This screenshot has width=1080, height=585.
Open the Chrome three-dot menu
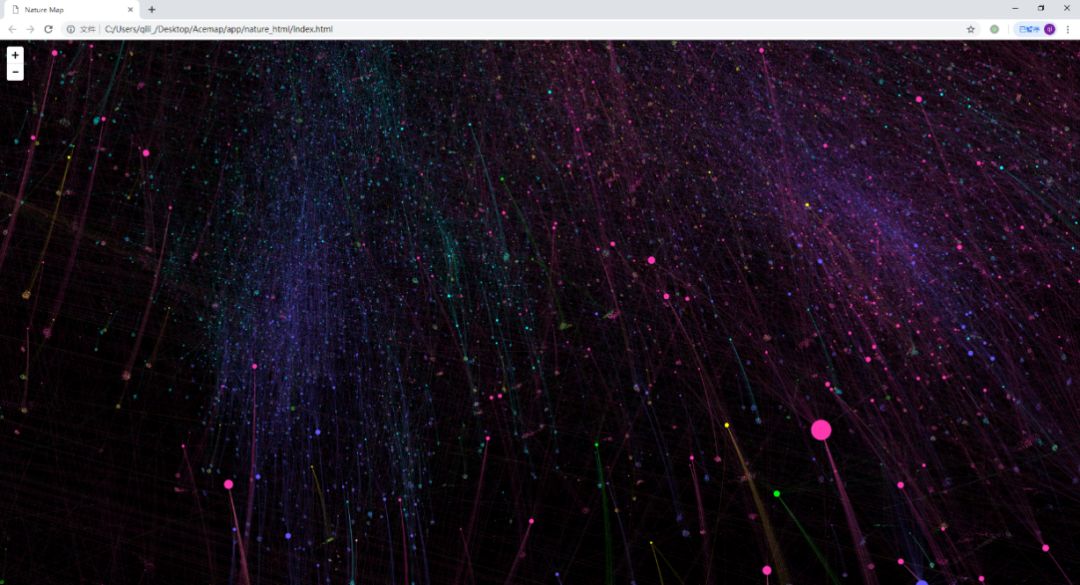click(1068, 29)
